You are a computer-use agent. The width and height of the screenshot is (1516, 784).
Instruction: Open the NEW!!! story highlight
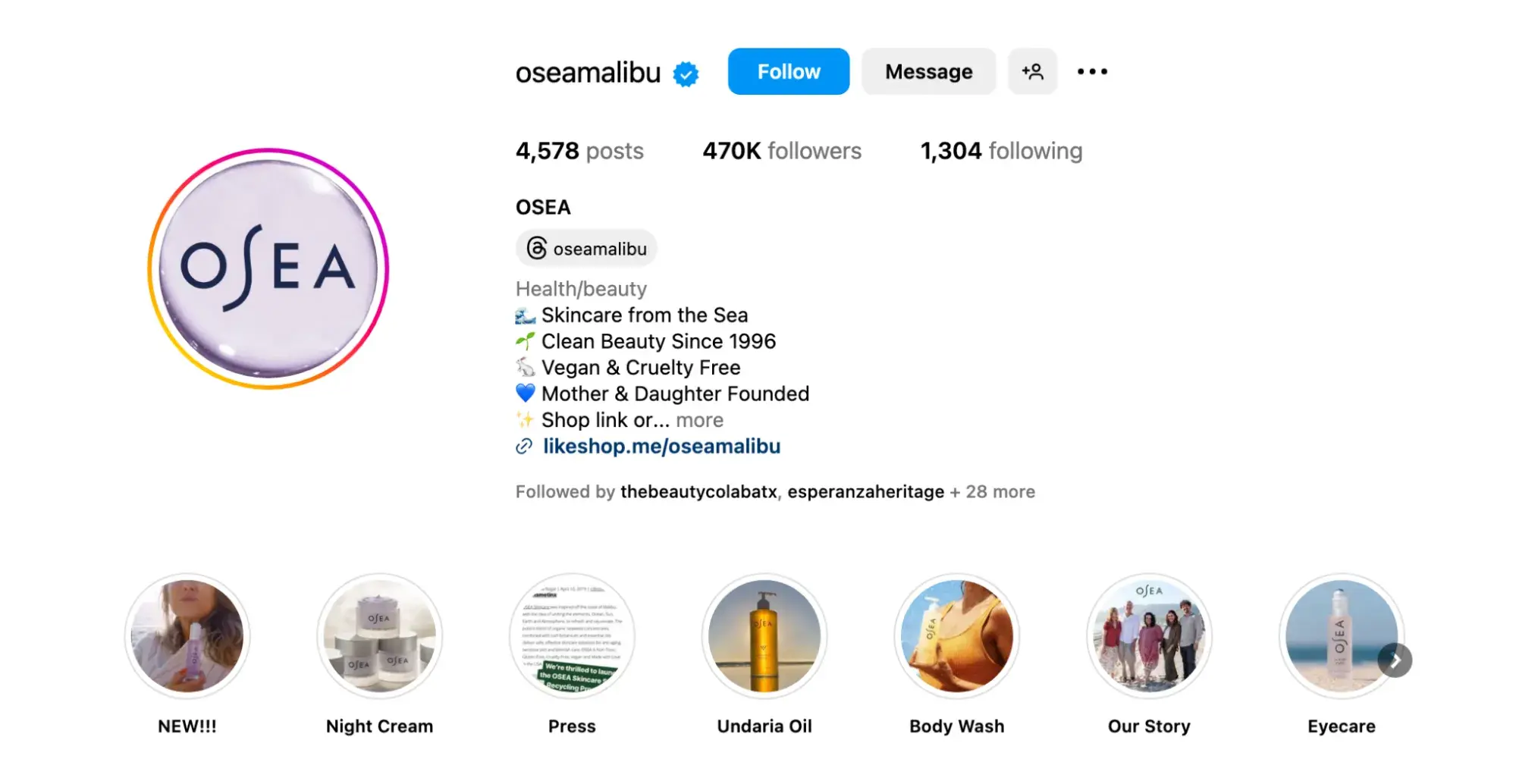click(x=187, y=637)
